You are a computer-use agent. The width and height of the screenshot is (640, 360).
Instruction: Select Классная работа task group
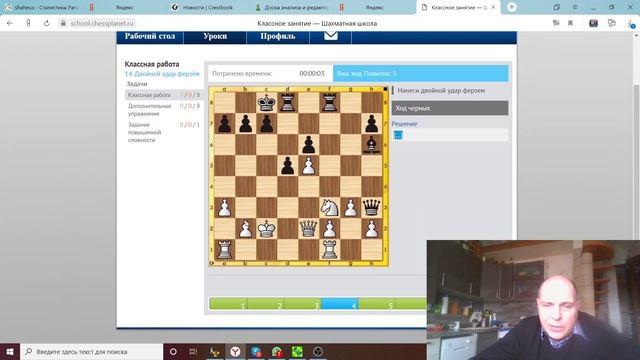tap(149, 95)
